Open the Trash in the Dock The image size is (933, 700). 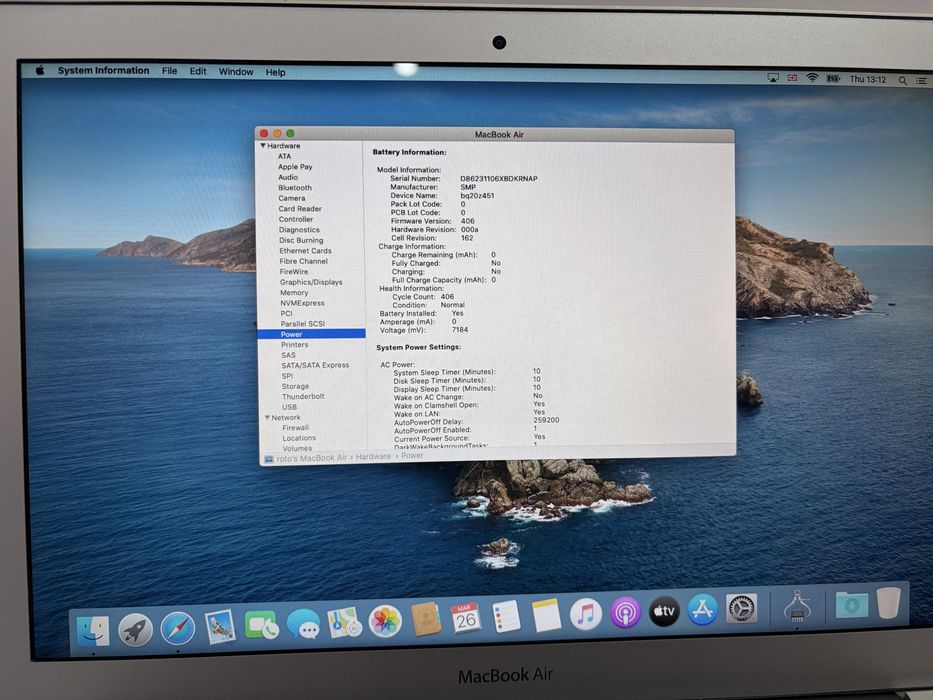pyautogui.click(x=888, y=603)
